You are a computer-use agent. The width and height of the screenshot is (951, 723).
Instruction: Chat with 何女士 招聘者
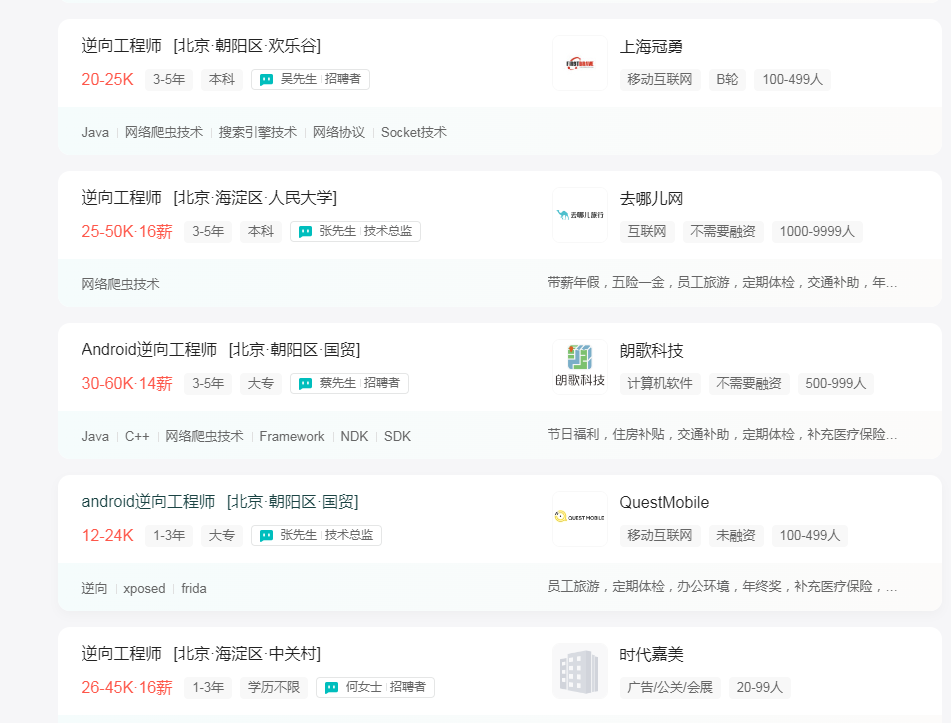tap(375, 687)
